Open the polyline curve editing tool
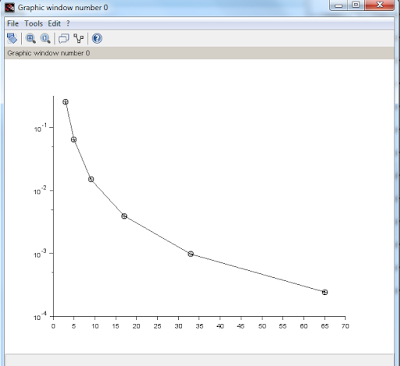The height and width of the screenshot is (366, 400). (79, 39)
